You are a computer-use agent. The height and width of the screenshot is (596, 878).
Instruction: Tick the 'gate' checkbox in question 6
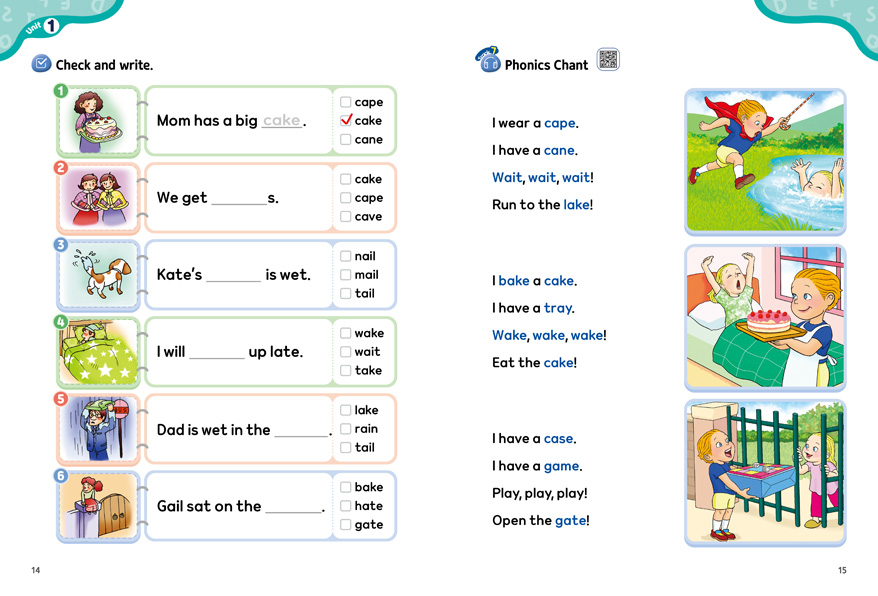coord(346,525)
